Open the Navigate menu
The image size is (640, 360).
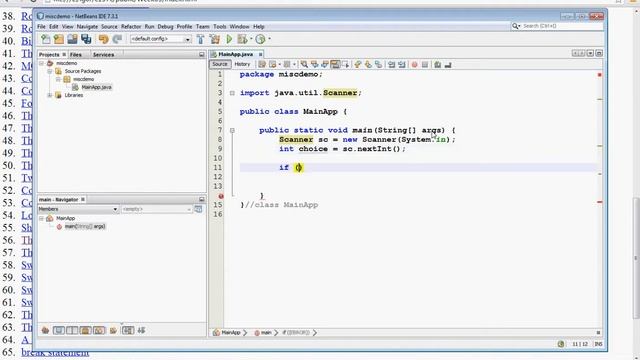pos(87,27)
